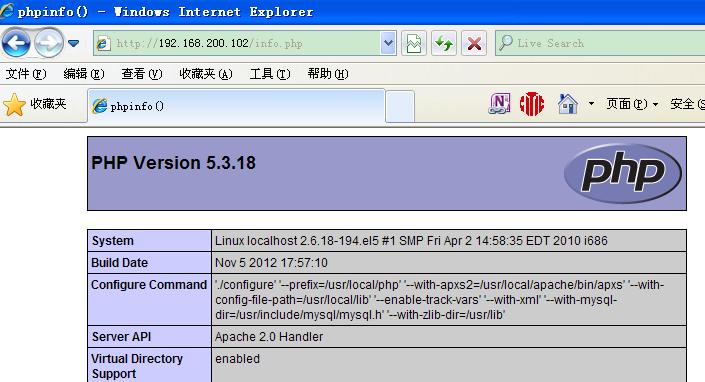The width and height of the screenshot is (705, 382).
Task: Open the 工具(T) menu
Action: [270, 74]
